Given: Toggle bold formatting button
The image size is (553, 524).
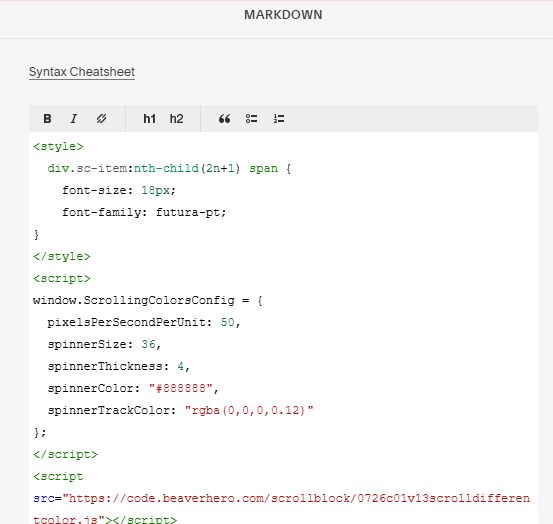Looking at the screenshot, I should tap(47, 118).
